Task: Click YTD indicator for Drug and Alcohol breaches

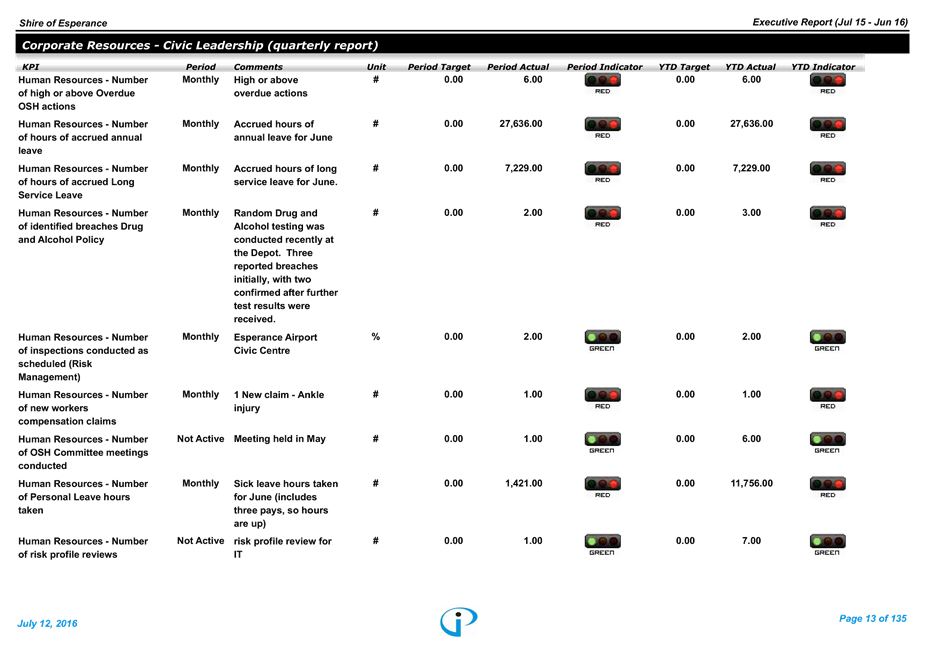Action: click(827, 217)
